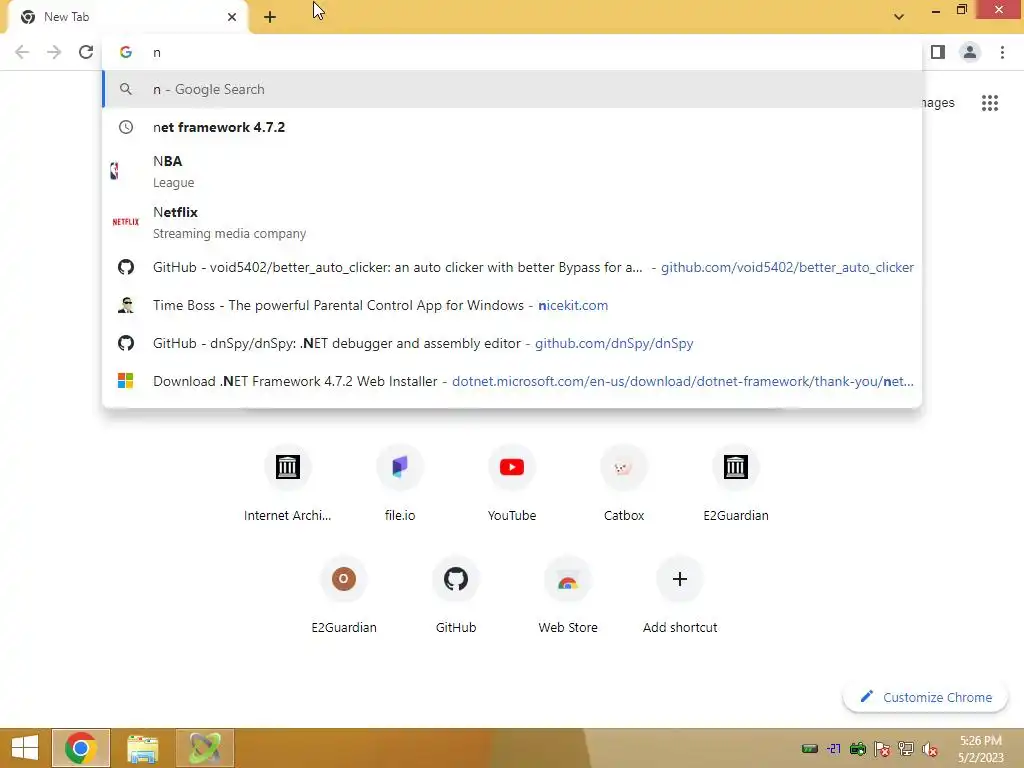Open the Google apps grid
This screenshot has height=768, width=1024.
[990, 103]
